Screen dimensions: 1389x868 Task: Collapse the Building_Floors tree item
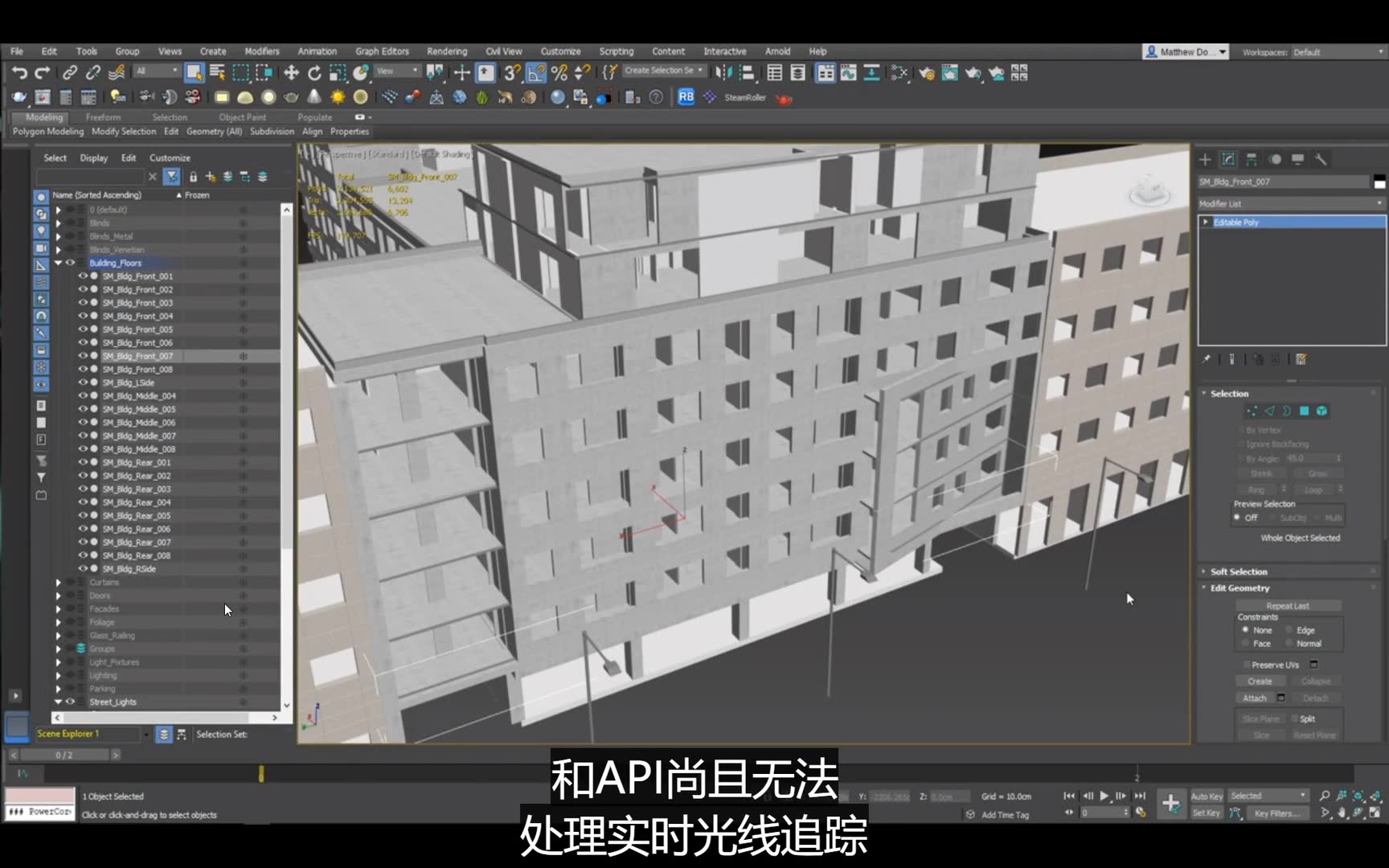58,263
